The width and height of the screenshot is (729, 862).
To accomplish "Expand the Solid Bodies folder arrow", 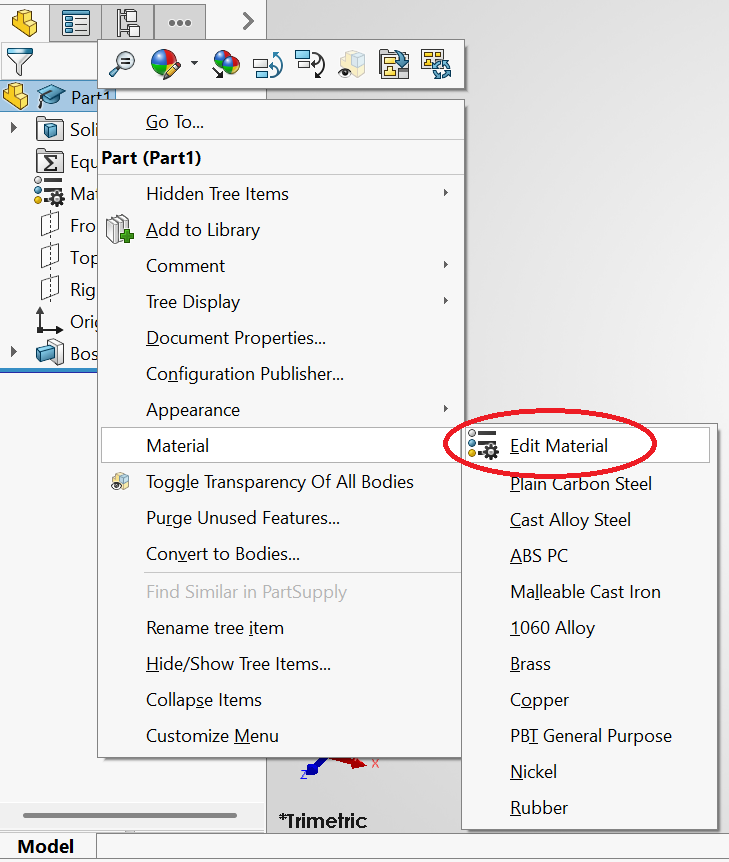I will (14, 128).
